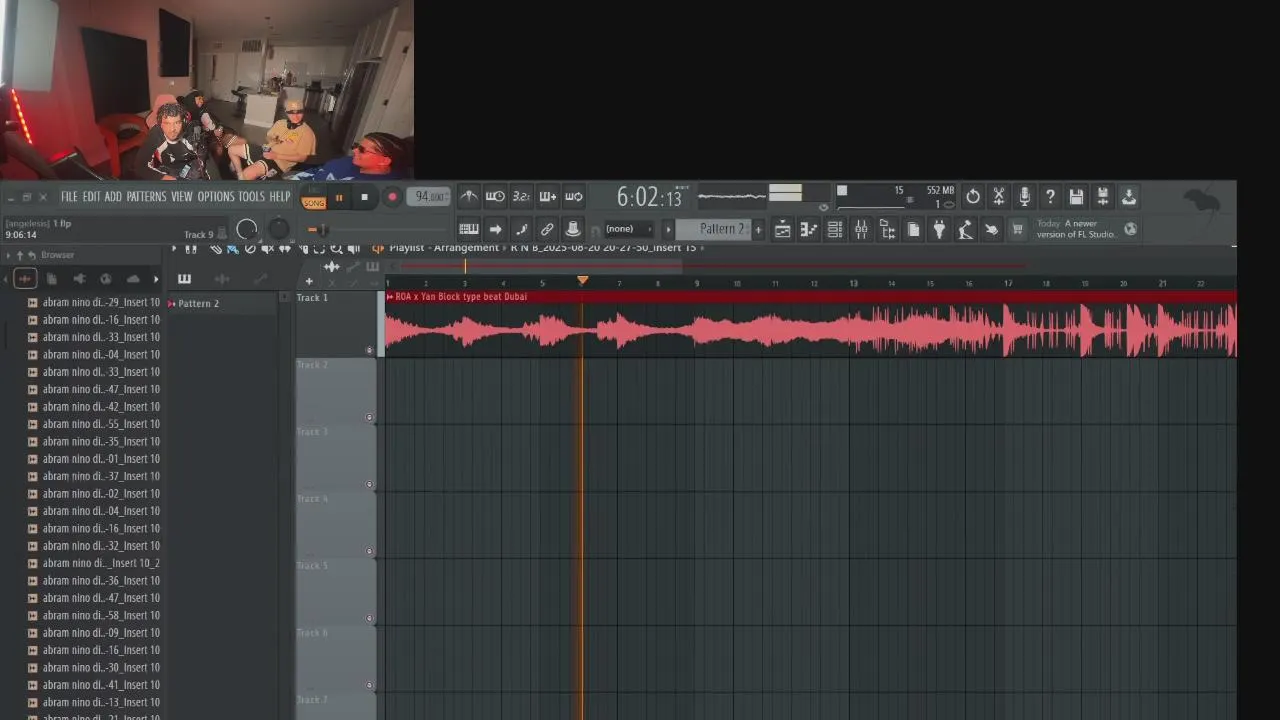This screenshot has height=720, width=1280.
Task: Open the audio editor scissors icon
Action: point(998,197)
